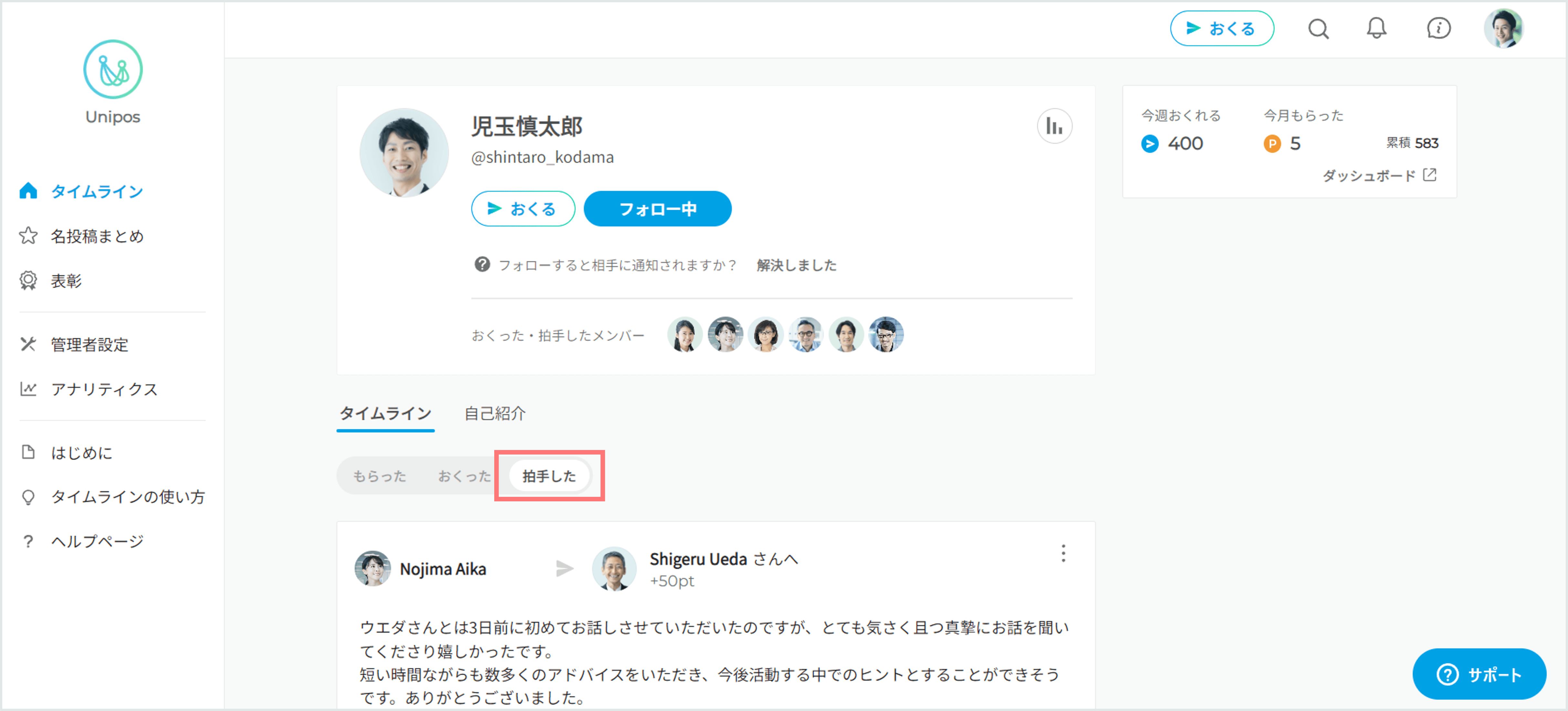Viewport: 1568px width, 711px height.
Task: Click フォローすると相手に通知されますか？ question text
Action: point(617,265)
